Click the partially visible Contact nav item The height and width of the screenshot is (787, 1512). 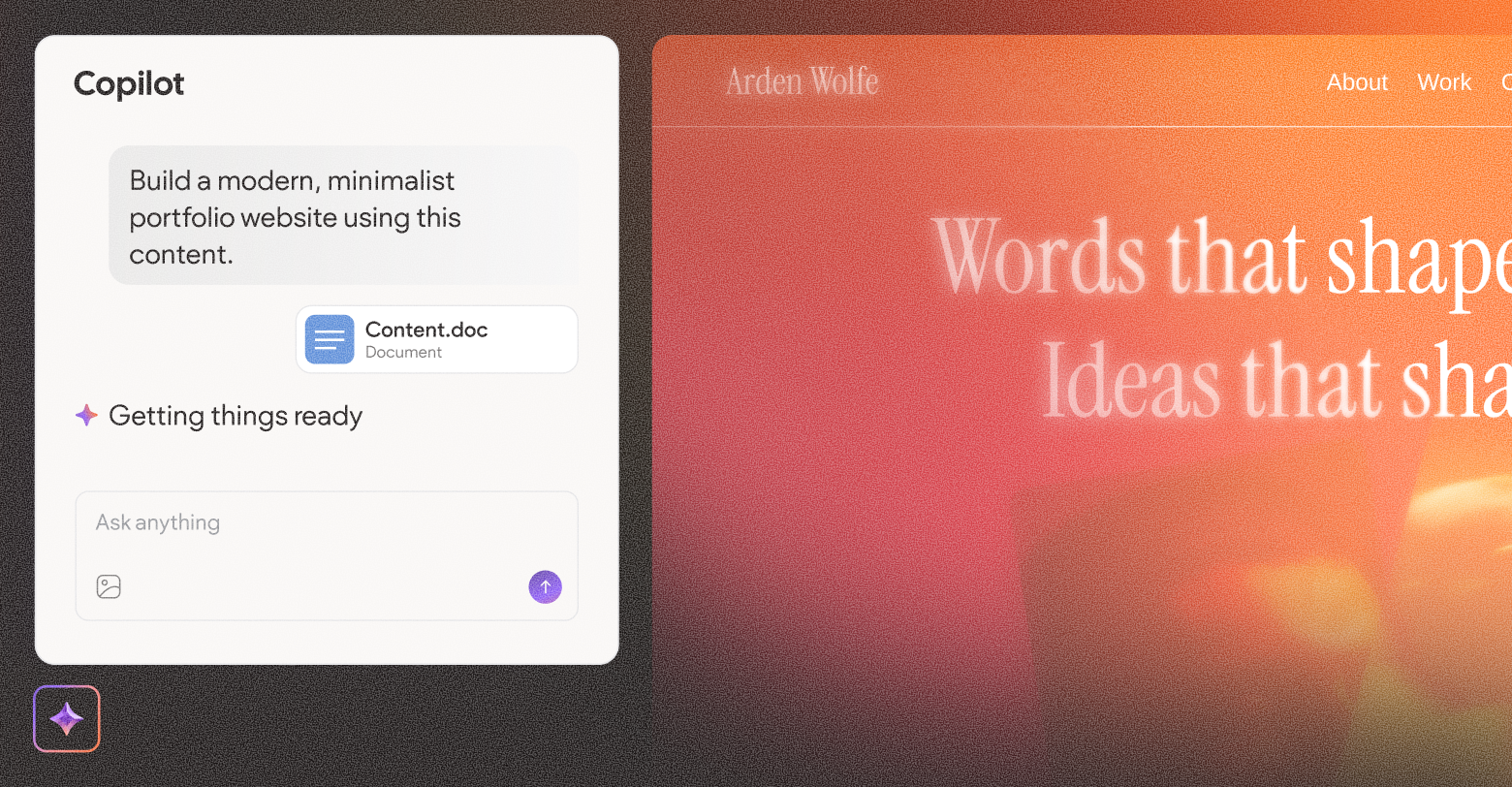pyautogui.click(x=1505, y=83)
